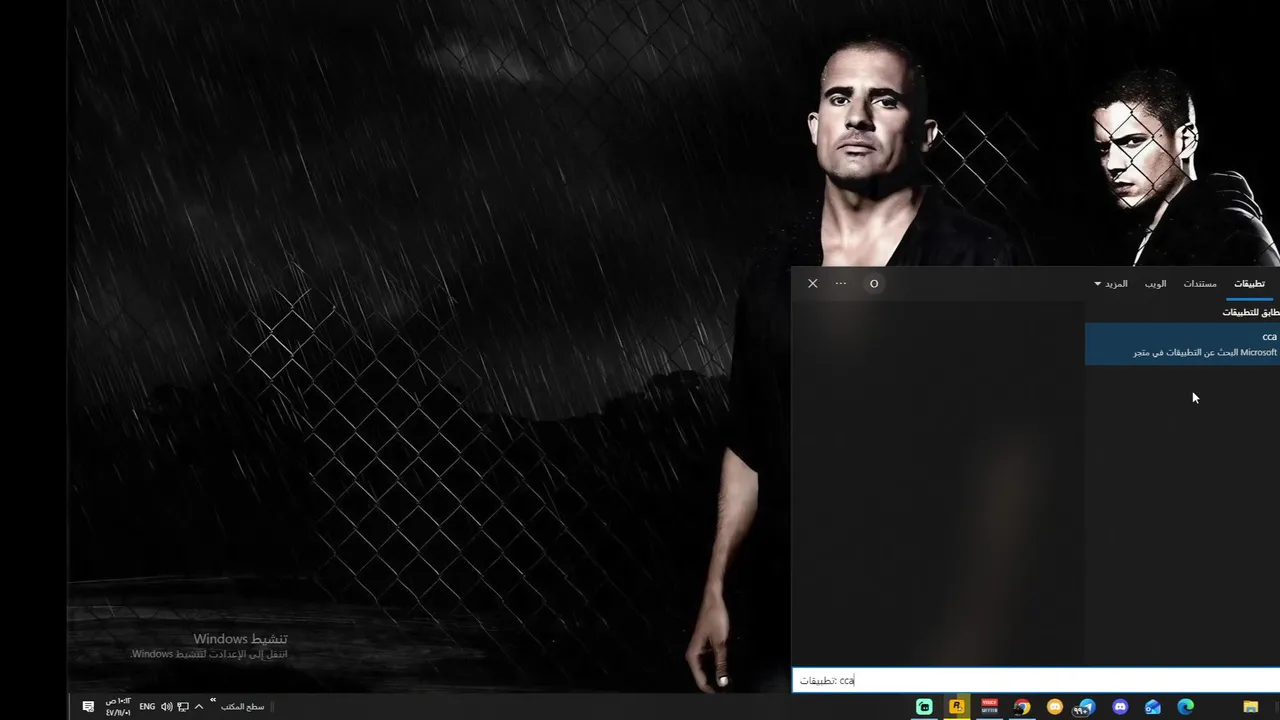Click the search box containing cca
1280x720 pixels.
[1036, 681]
